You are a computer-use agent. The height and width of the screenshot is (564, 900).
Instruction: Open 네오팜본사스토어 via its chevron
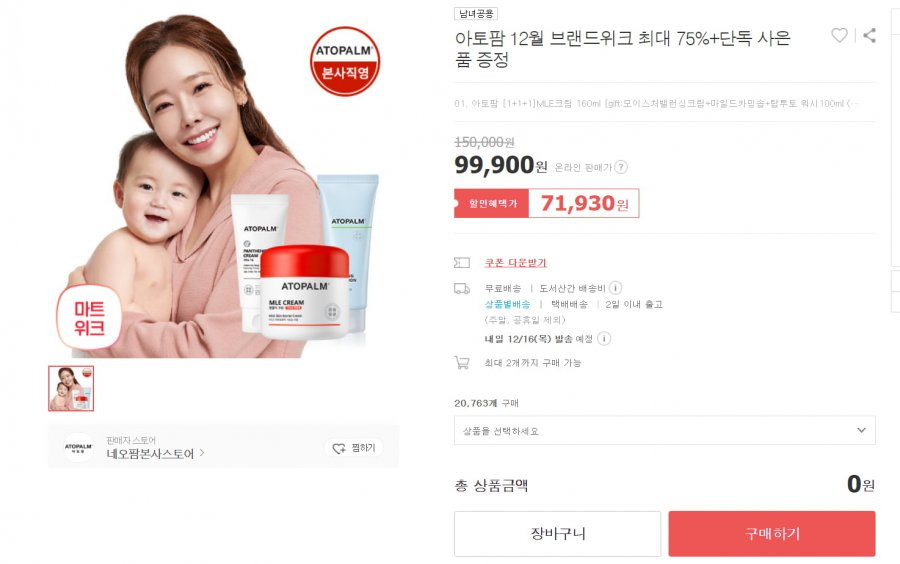point(201,453)
